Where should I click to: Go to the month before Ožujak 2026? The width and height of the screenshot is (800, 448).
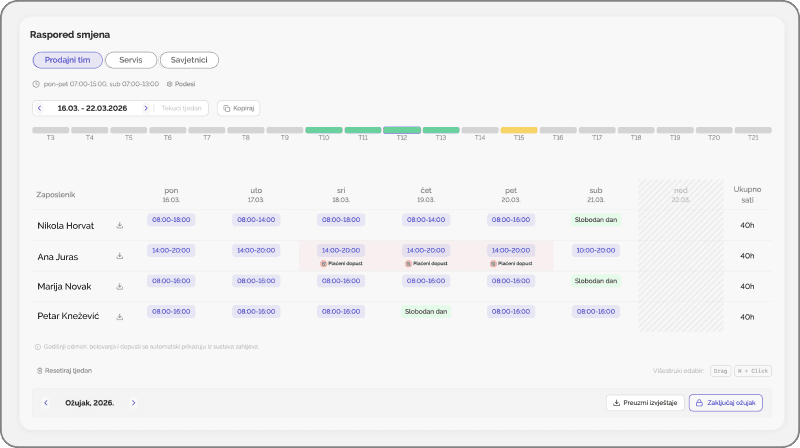[x=45, y=403]
